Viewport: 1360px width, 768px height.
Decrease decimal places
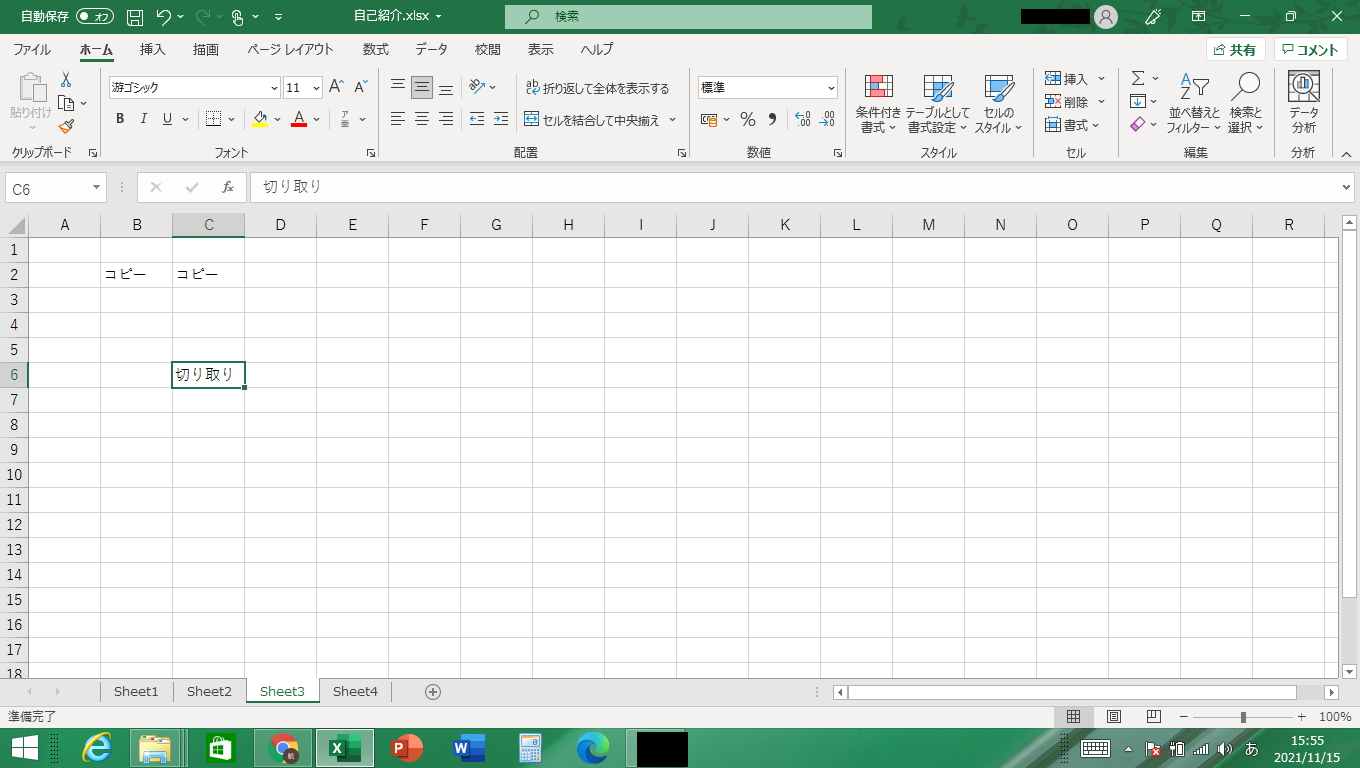[x=827, y=119]
